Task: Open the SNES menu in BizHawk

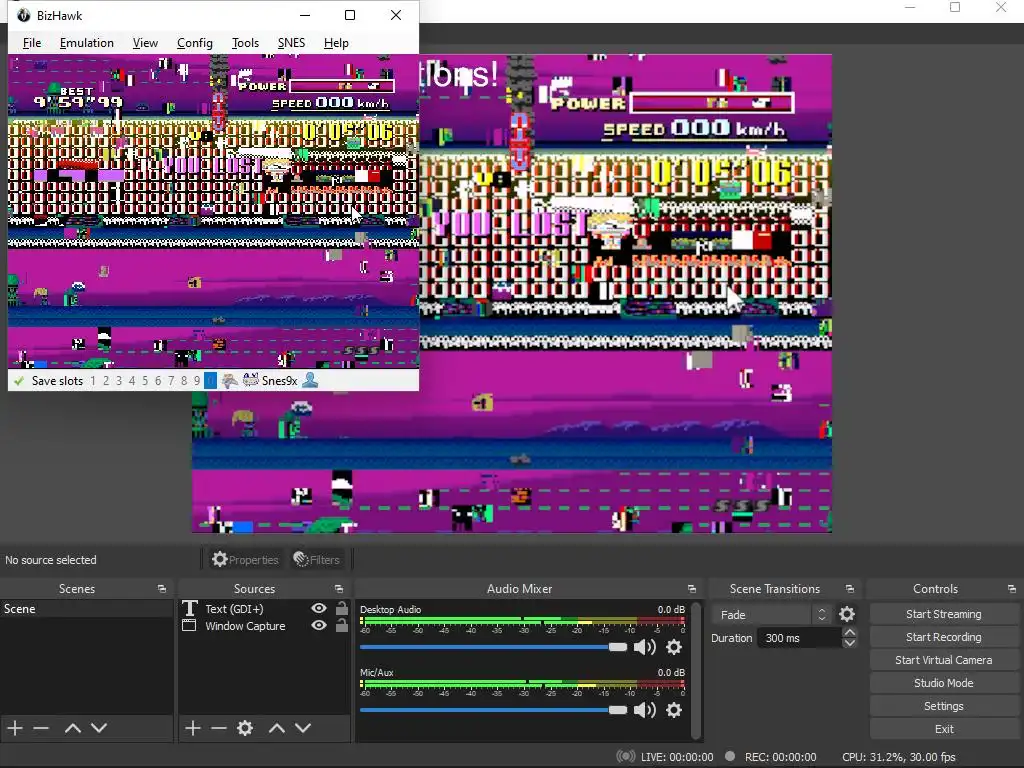Action: point(291,43)
